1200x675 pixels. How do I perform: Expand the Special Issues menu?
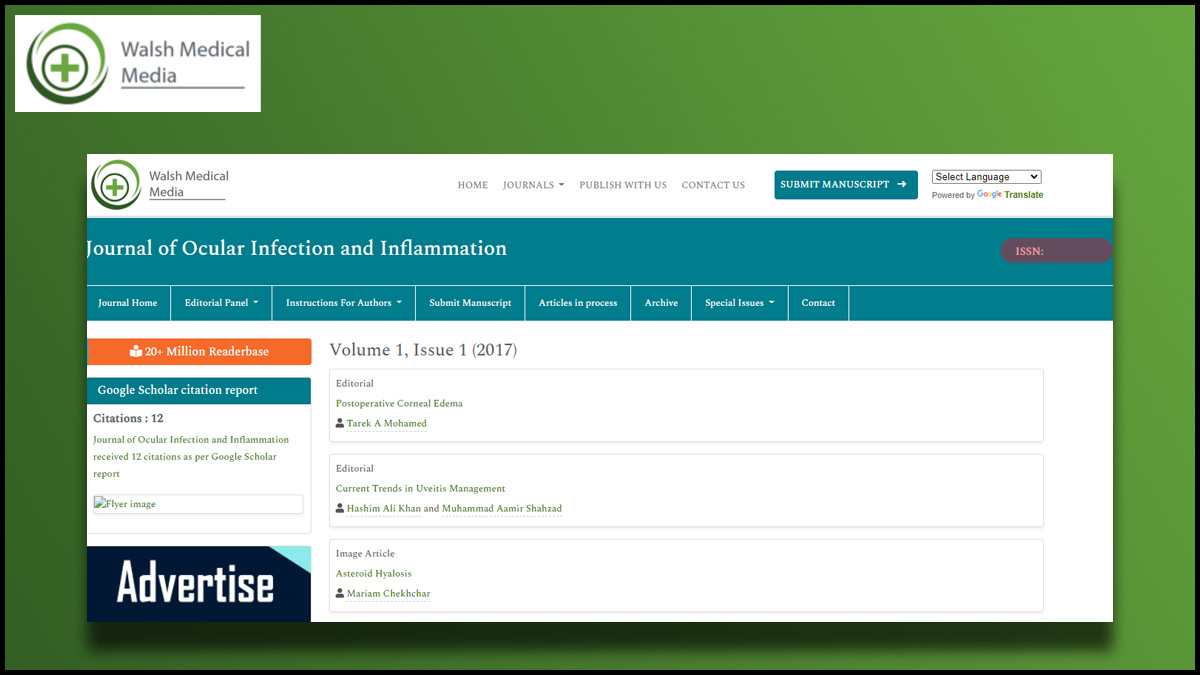click(x=739, y=303)
